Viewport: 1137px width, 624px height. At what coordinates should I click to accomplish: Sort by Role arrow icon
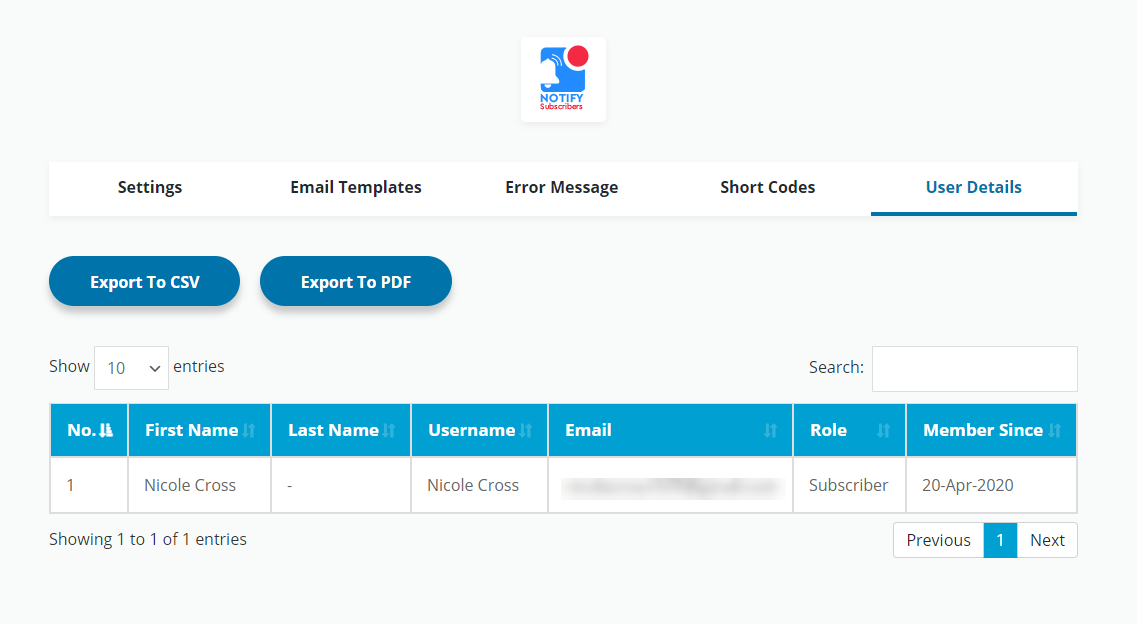(883, 430)
